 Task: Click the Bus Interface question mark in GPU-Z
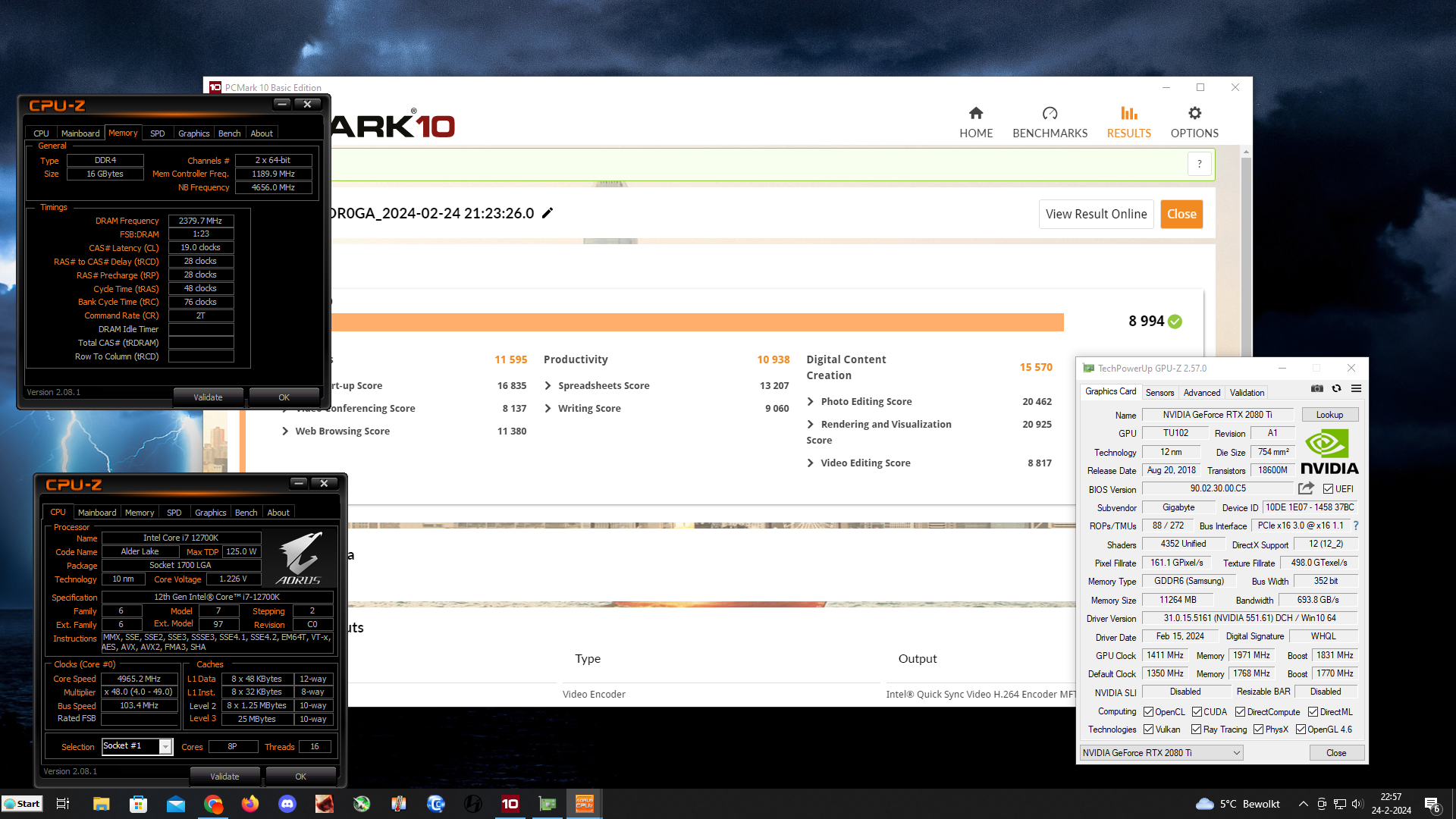tap(1356, 526)
